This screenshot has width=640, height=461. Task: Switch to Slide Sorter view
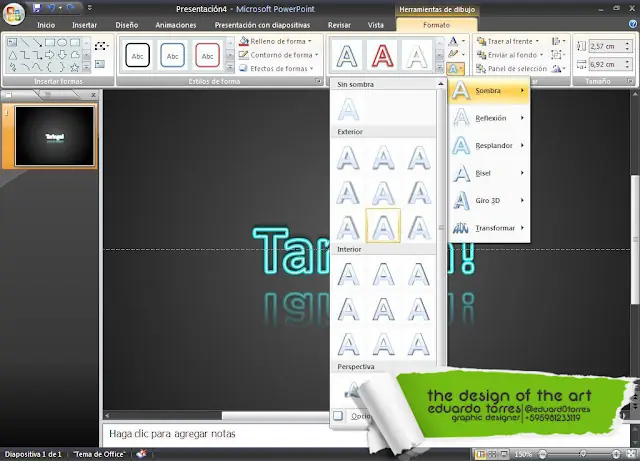click(x=492, y=454)
